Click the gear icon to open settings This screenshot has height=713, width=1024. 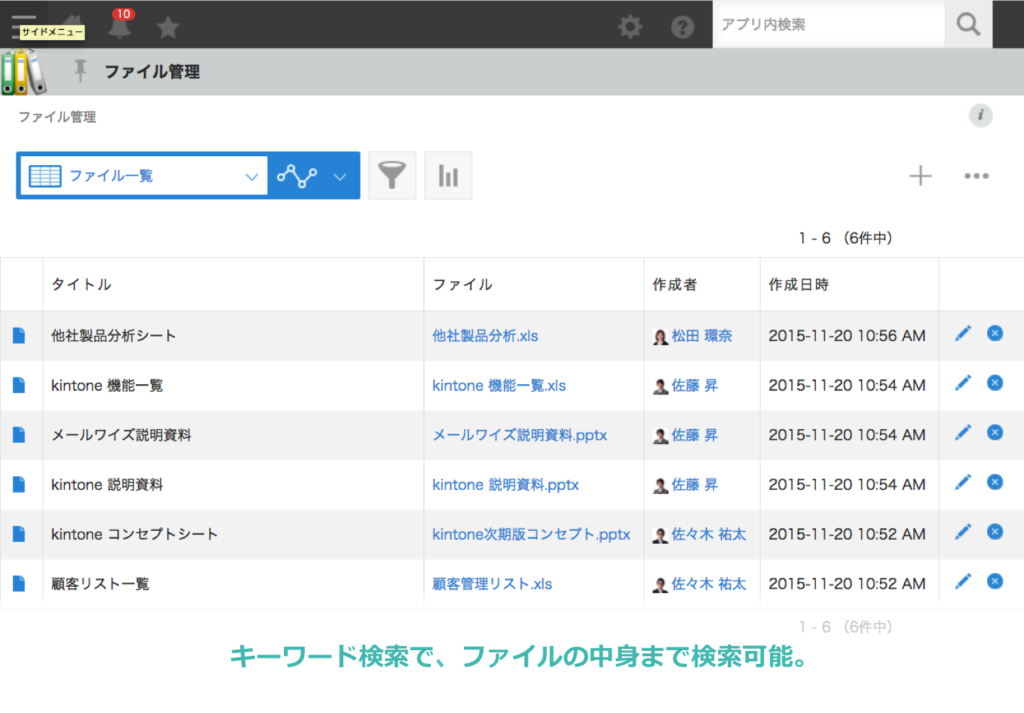click(x=630, y=27)
